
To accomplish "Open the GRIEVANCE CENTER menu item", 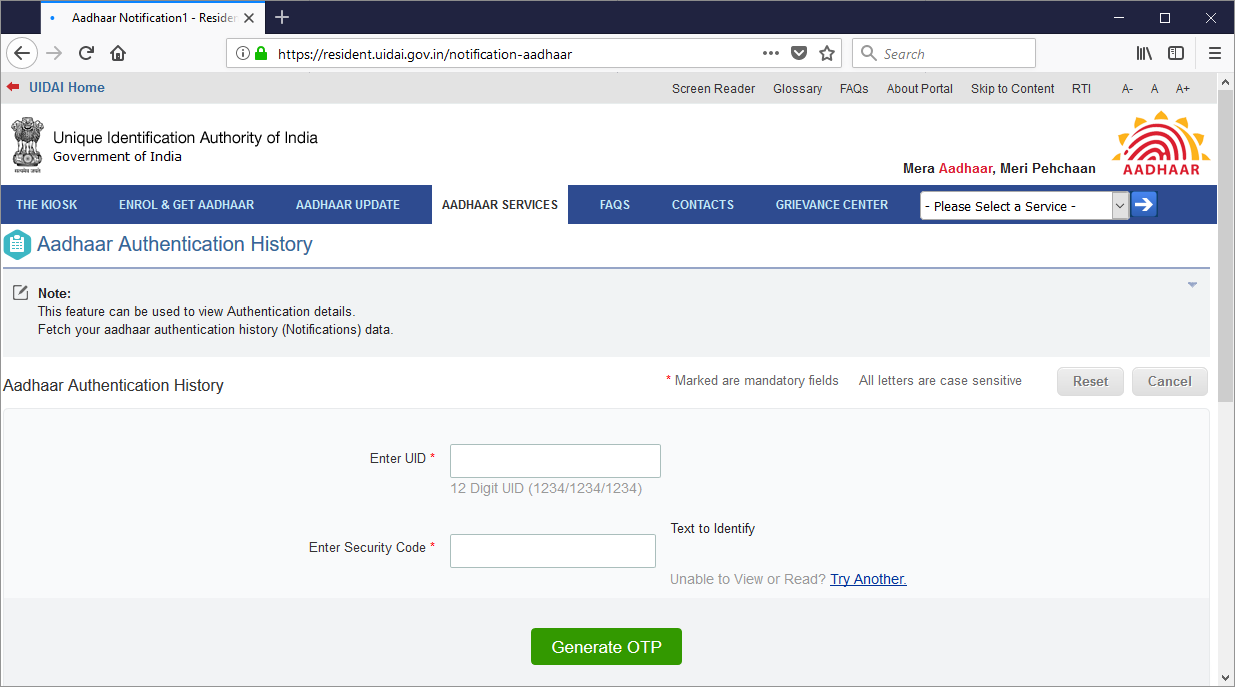I will pos(832,204).
